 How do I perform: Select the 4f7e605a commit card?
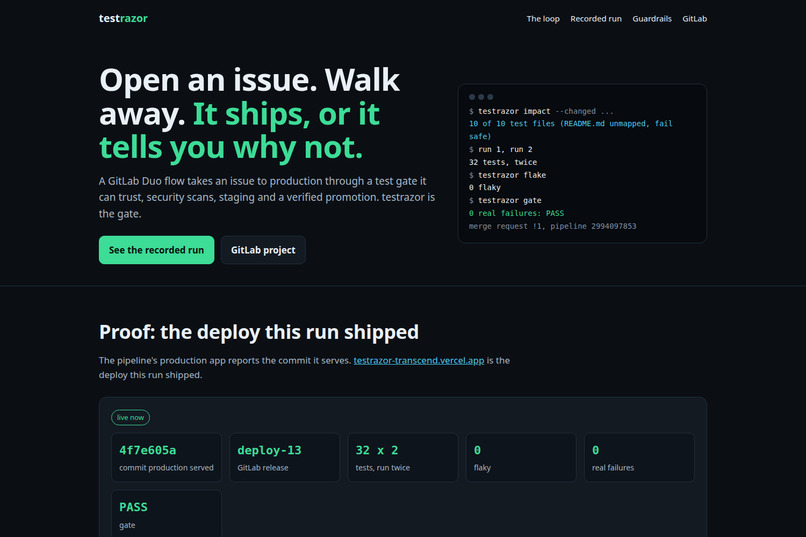[x=166, y=457]
